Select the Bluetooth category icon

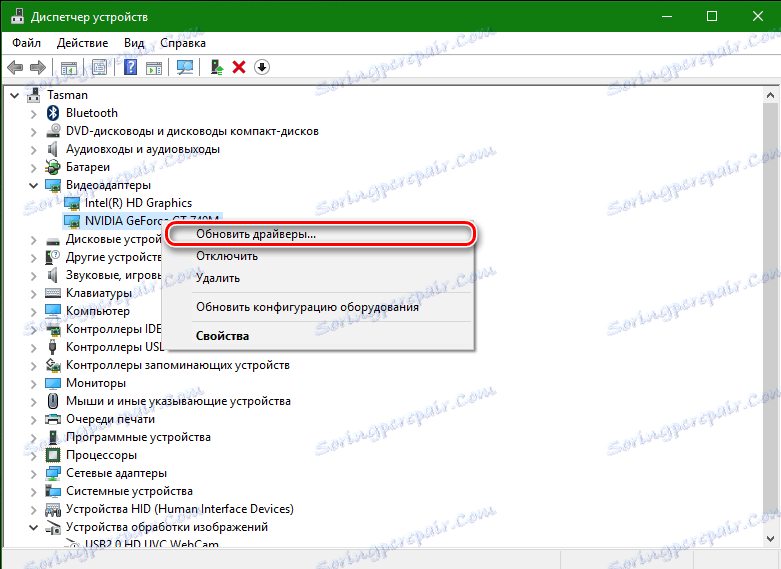tap(53, 113)
